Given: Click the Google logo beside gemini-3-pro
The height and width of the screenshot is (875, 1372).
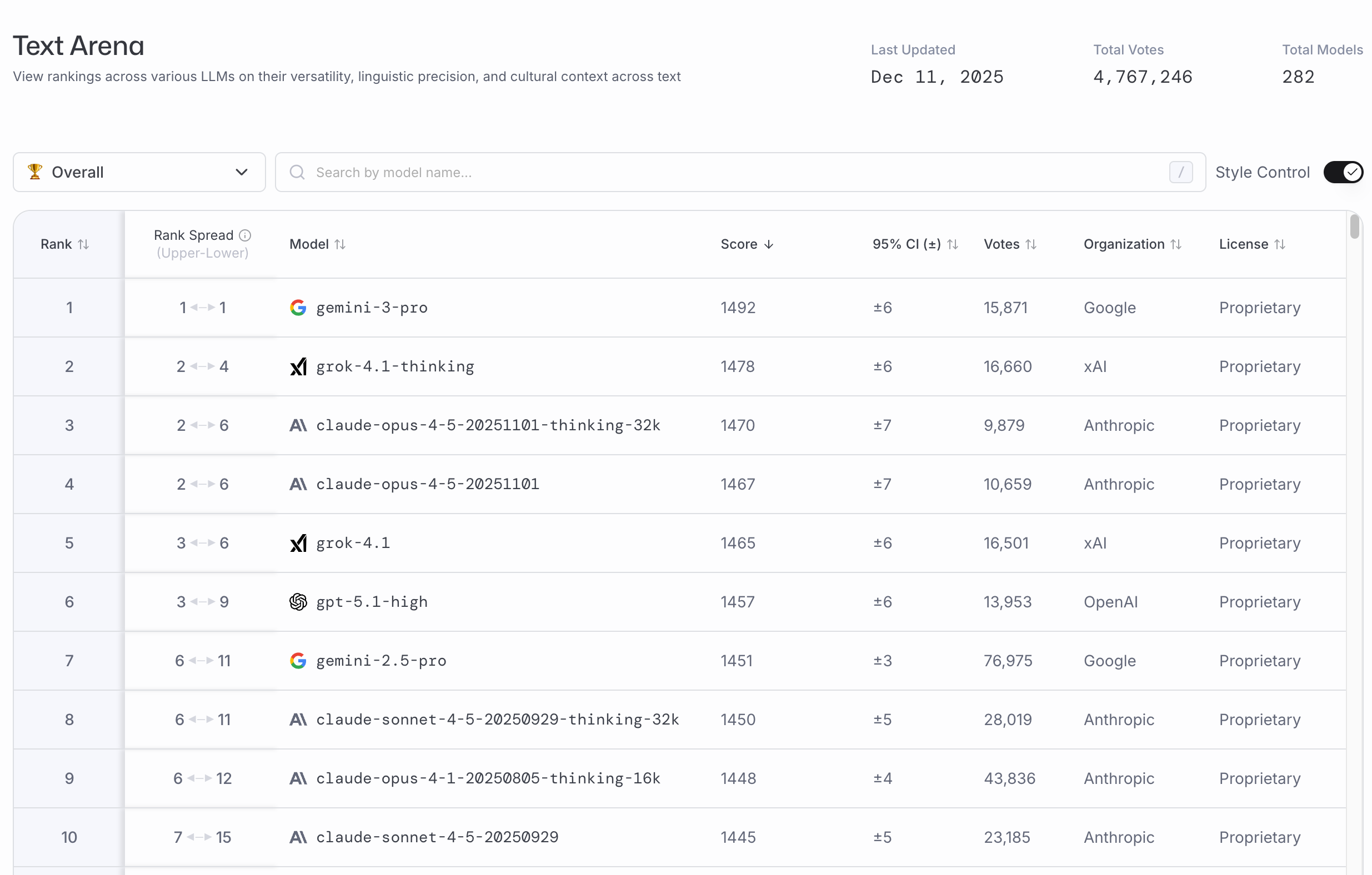Looking at the screenshot, I should (x=298, y=308).
